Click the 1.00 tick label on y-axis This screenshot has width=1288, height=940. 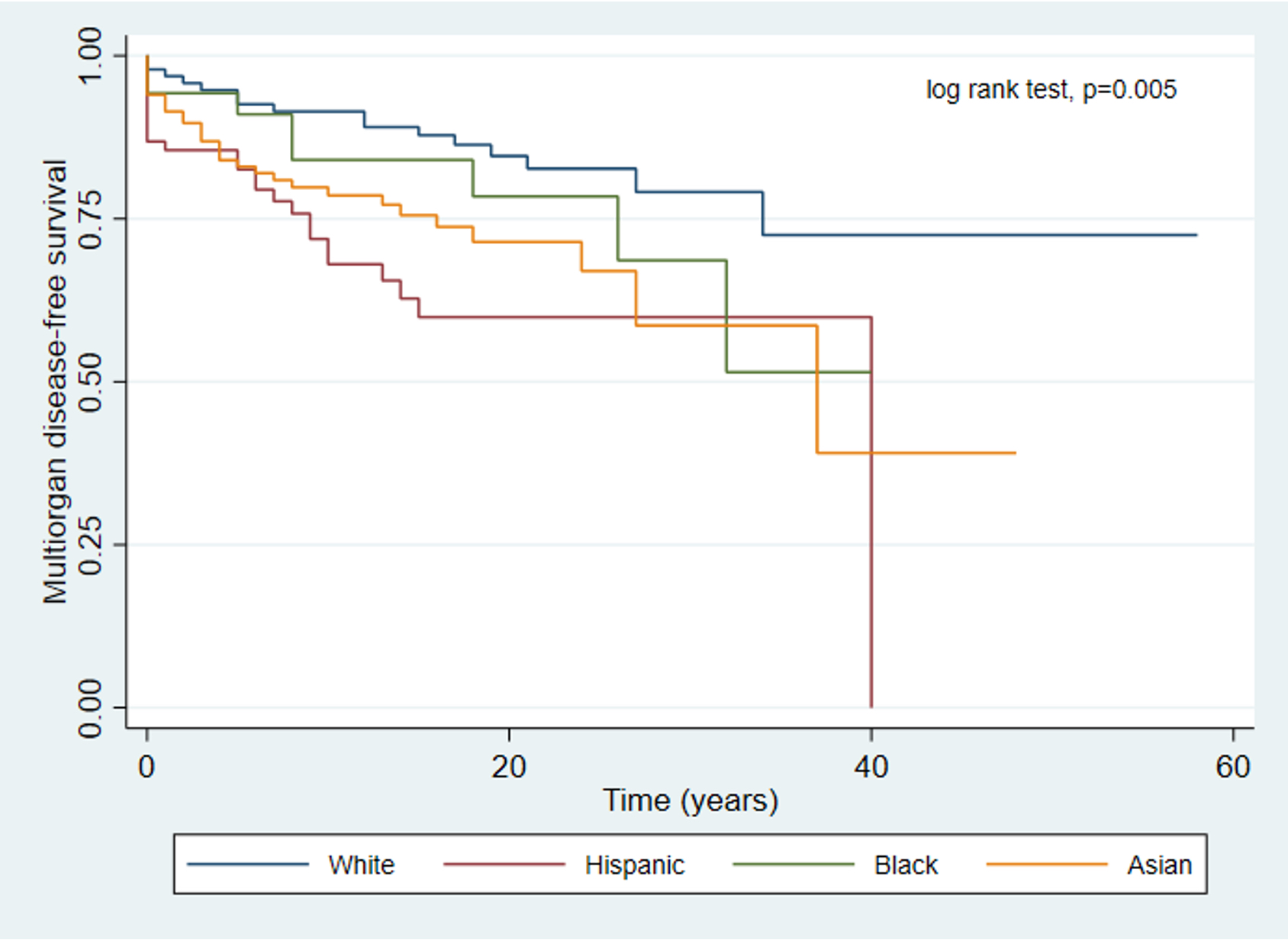(91, 56)
